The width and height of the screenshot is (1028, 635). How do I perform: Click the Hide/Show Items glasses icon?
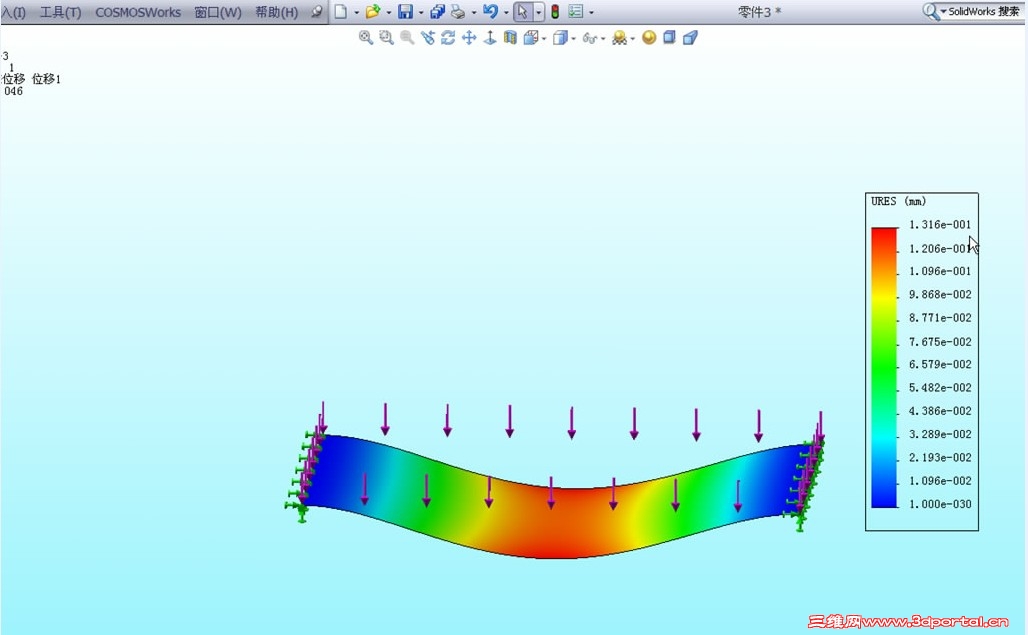click(x=589, y=38)
